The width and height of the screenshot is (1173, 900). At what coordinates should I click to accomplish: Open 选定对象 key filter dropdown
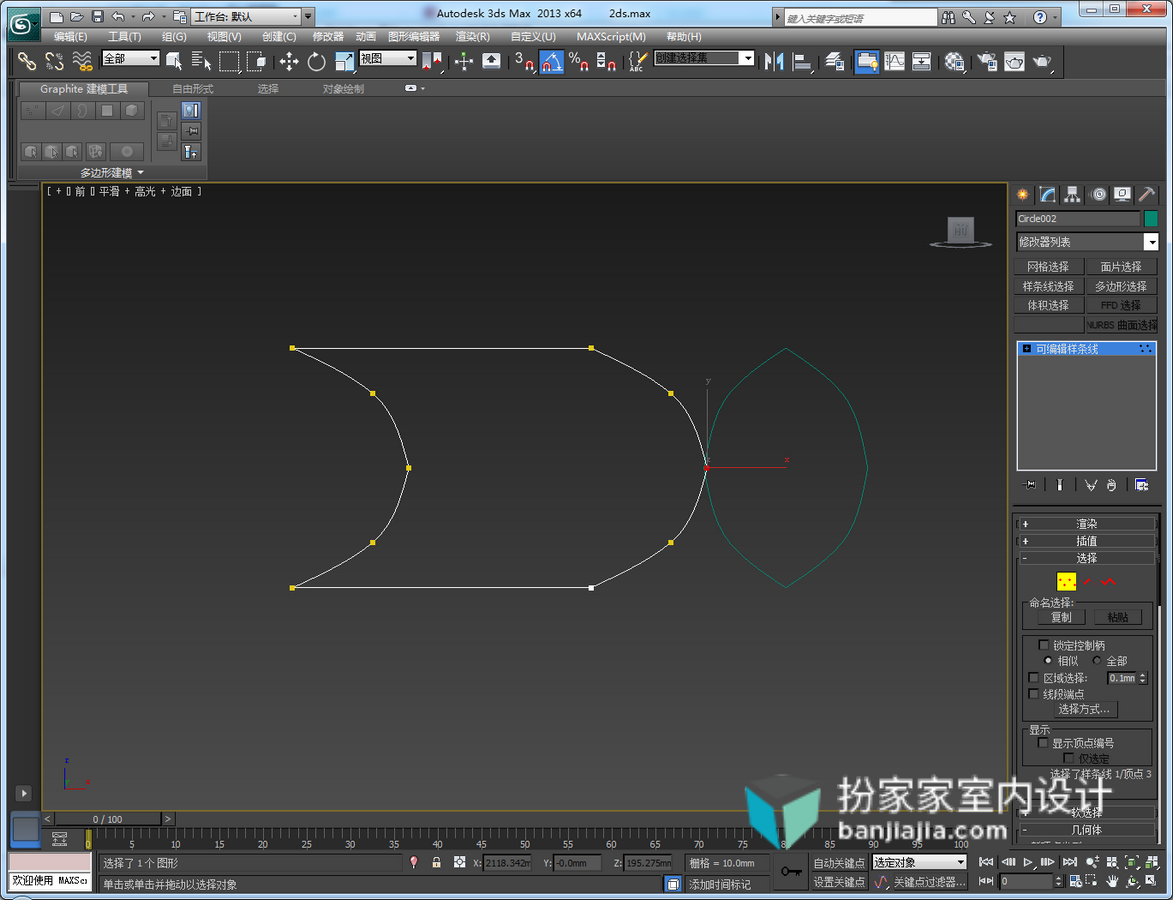point(919,863)
